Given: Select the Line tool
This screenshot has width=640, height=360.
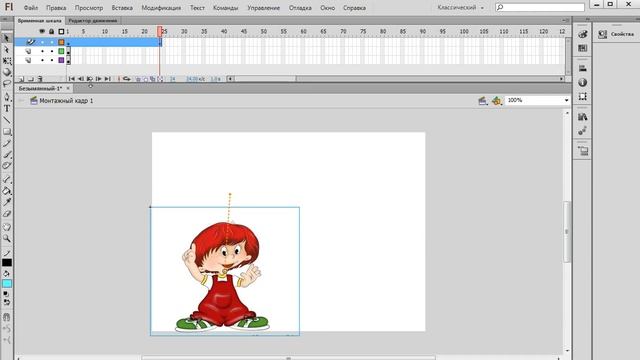Looking at the screenshot, I should 7,120.
